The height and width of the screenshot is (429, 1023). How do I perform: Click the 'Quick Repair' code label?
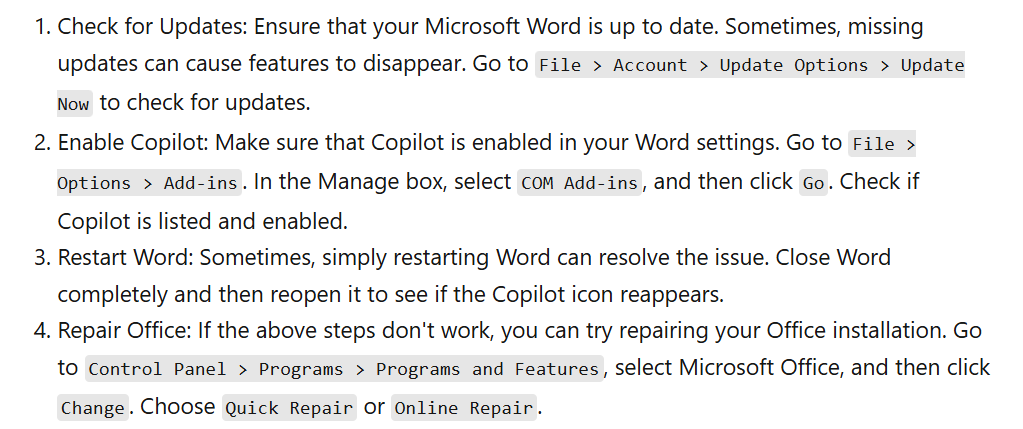[289, 407]
